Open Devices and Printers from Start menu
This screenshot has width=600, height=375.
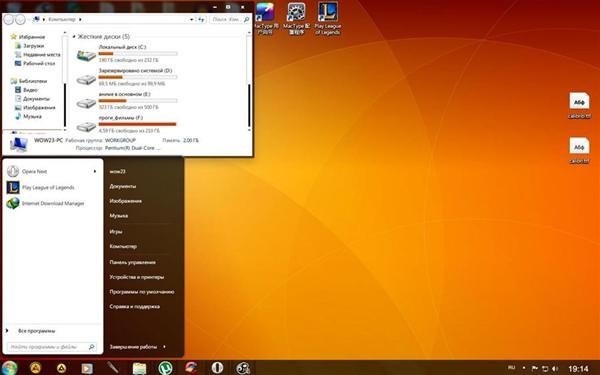pos(137,277)
